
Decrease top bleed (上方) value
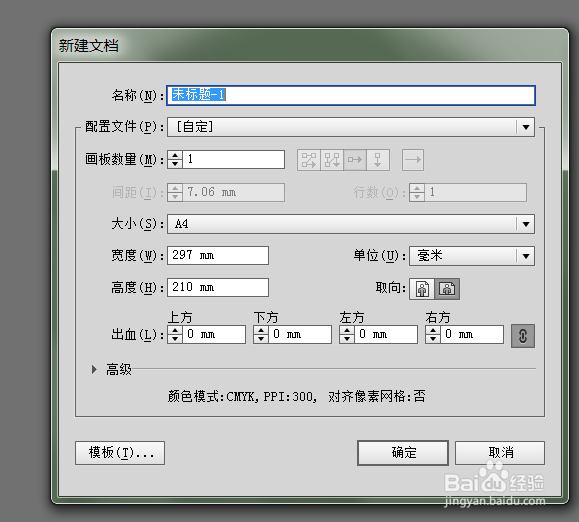click(175, 339)
